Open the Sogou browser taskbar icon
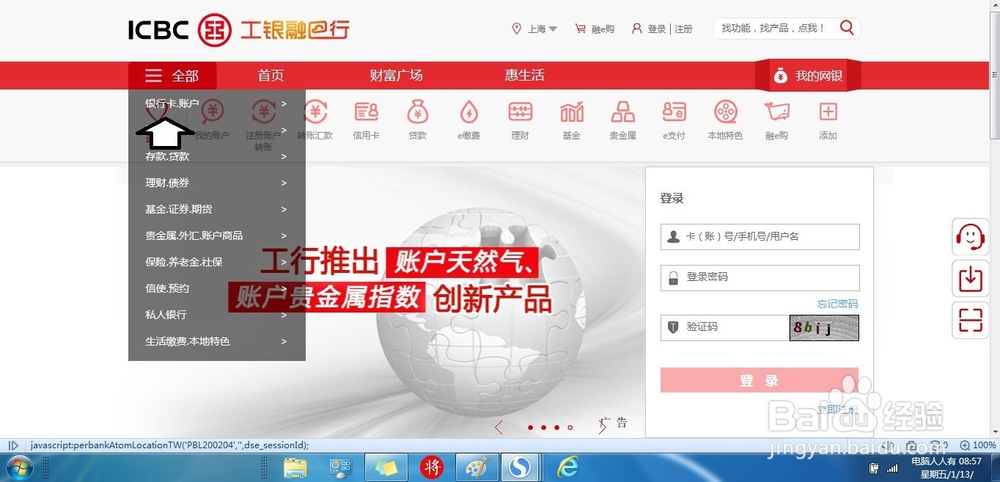This screenshot has height=482, width=1000. click(x=519, y=468)
